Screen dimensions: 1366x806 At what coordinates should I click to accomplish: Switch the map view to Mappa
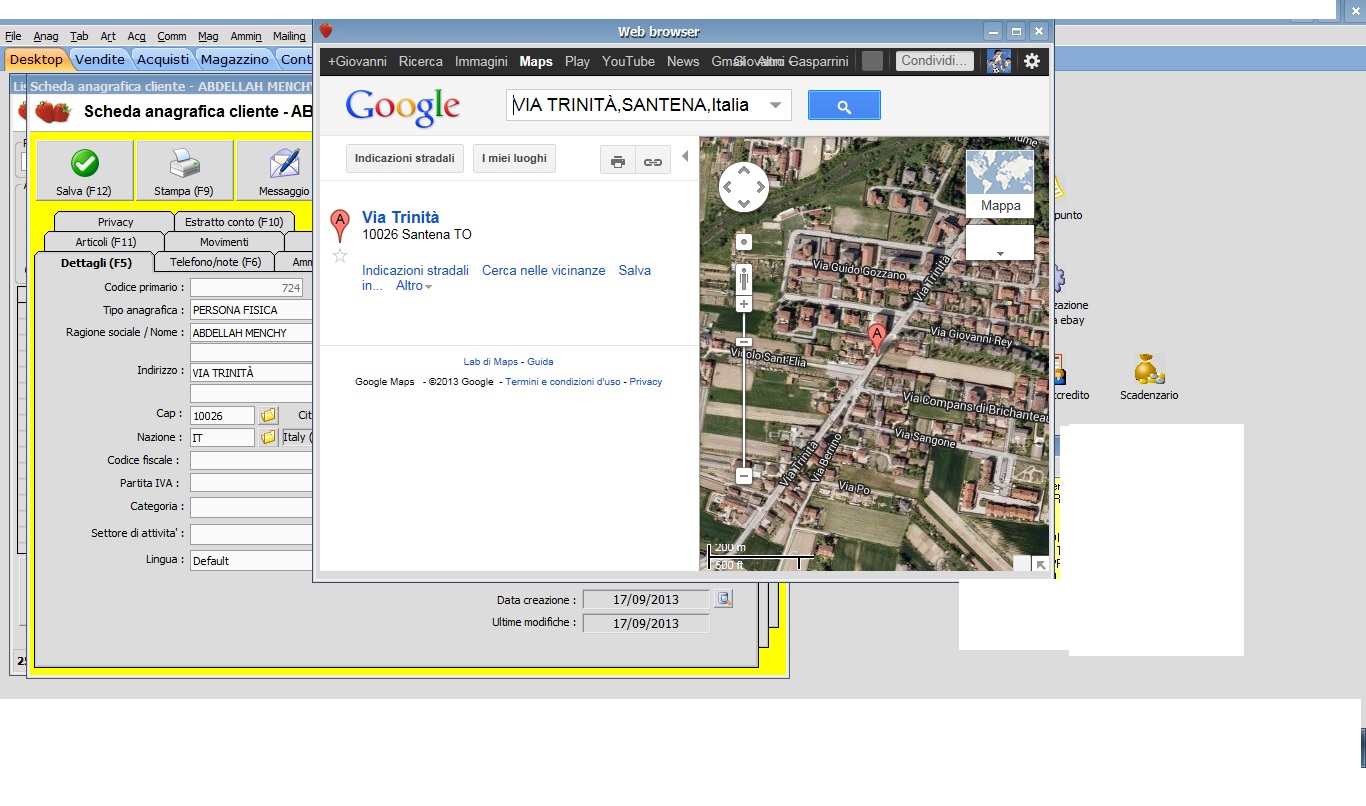1000,184
